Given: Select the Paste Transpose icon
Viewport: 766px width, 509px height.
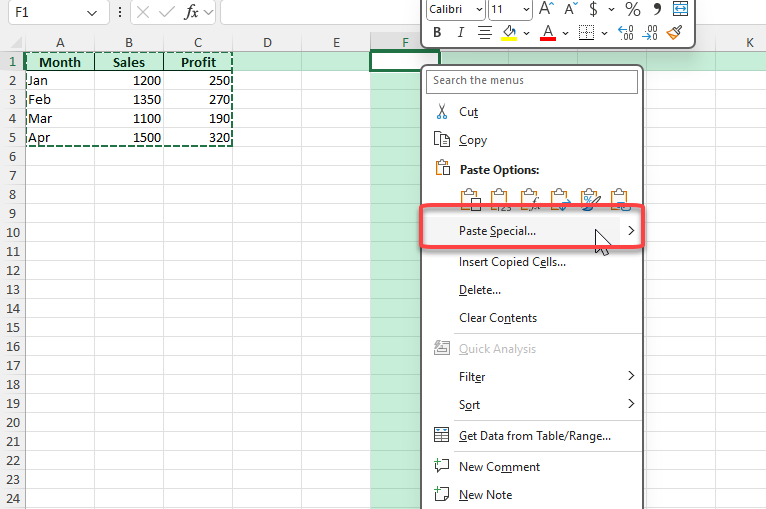Looking at the screenshot, I should click(560, 199).
